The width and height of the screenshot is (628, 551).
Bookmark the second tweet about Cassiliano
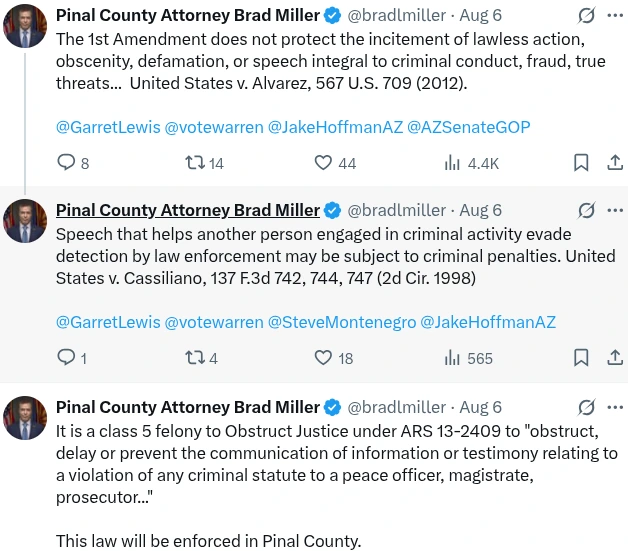pos(581,358)
